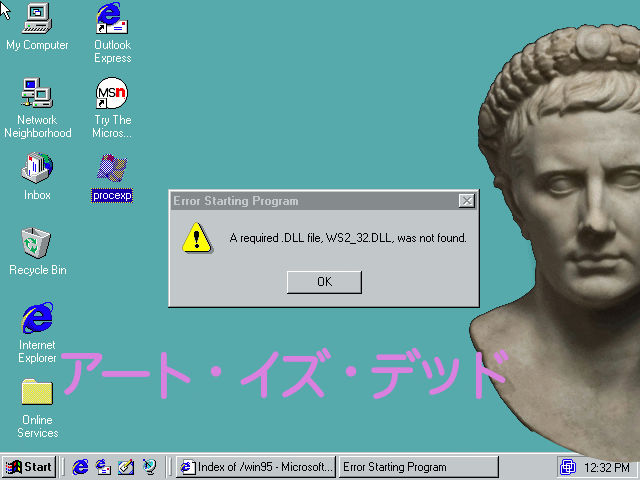
Task: Open the Start menu
Action: tap(29, 467)
